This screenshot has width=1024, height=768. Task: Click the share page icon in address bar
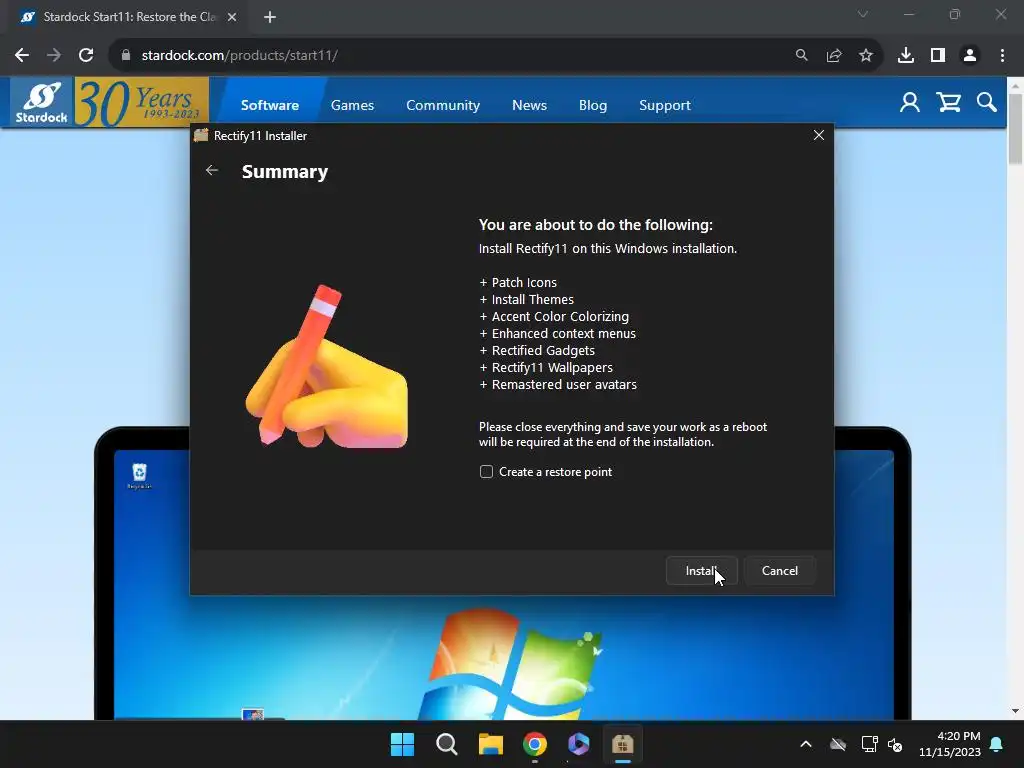point(834,56)
